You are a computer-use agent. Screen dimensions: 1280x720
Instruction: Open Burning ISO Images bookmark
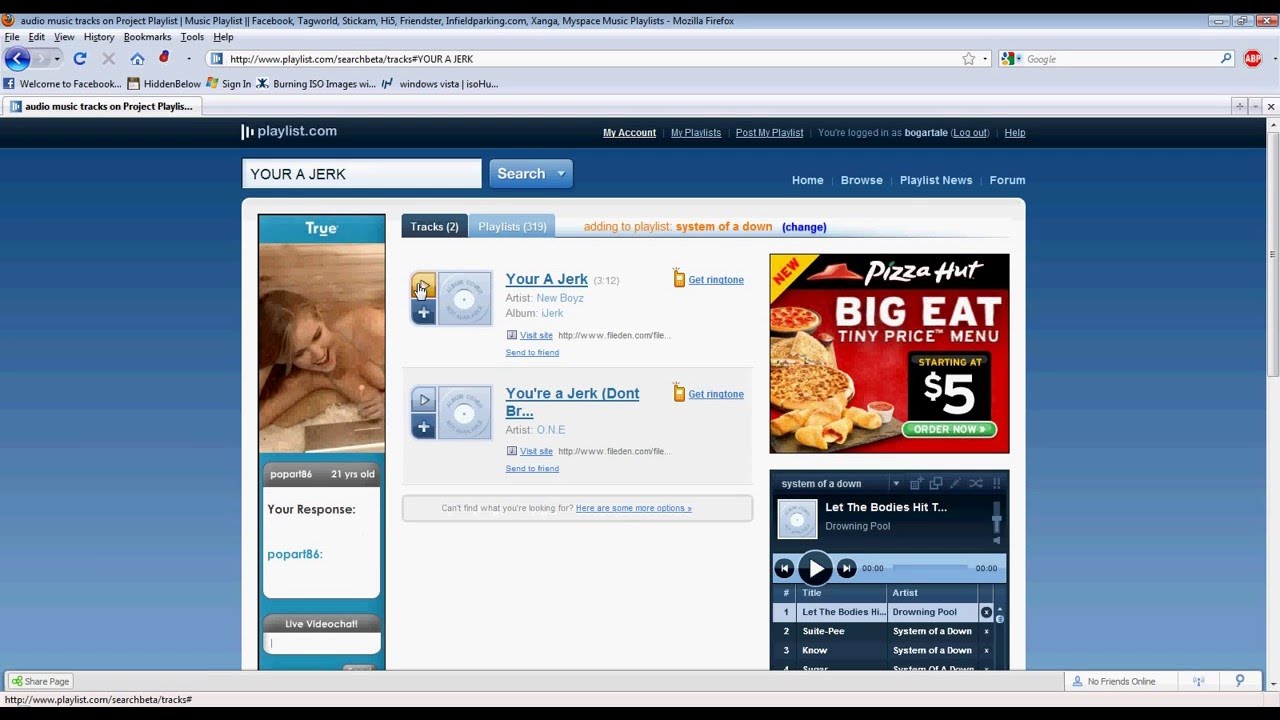tap(316, 84)
